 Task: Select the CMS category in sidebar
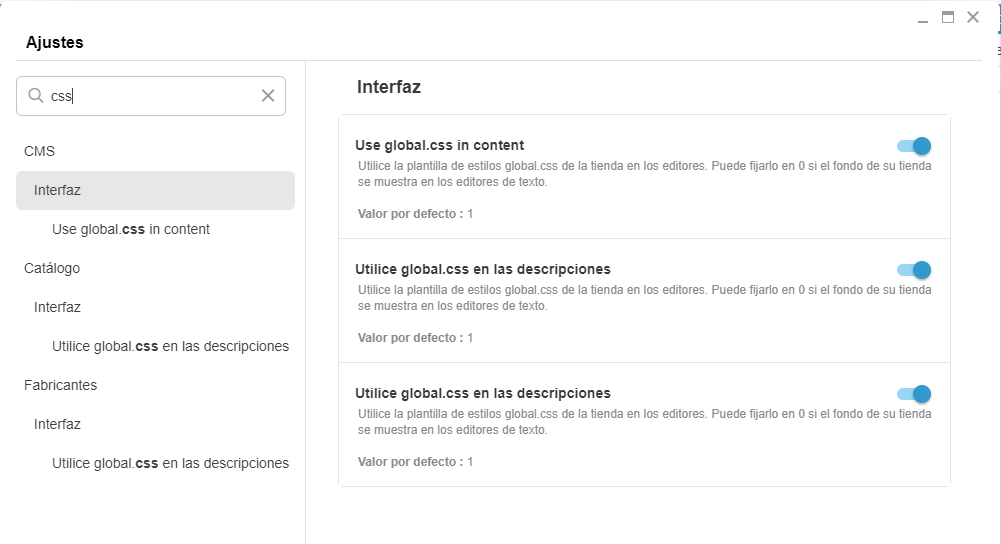40,151
